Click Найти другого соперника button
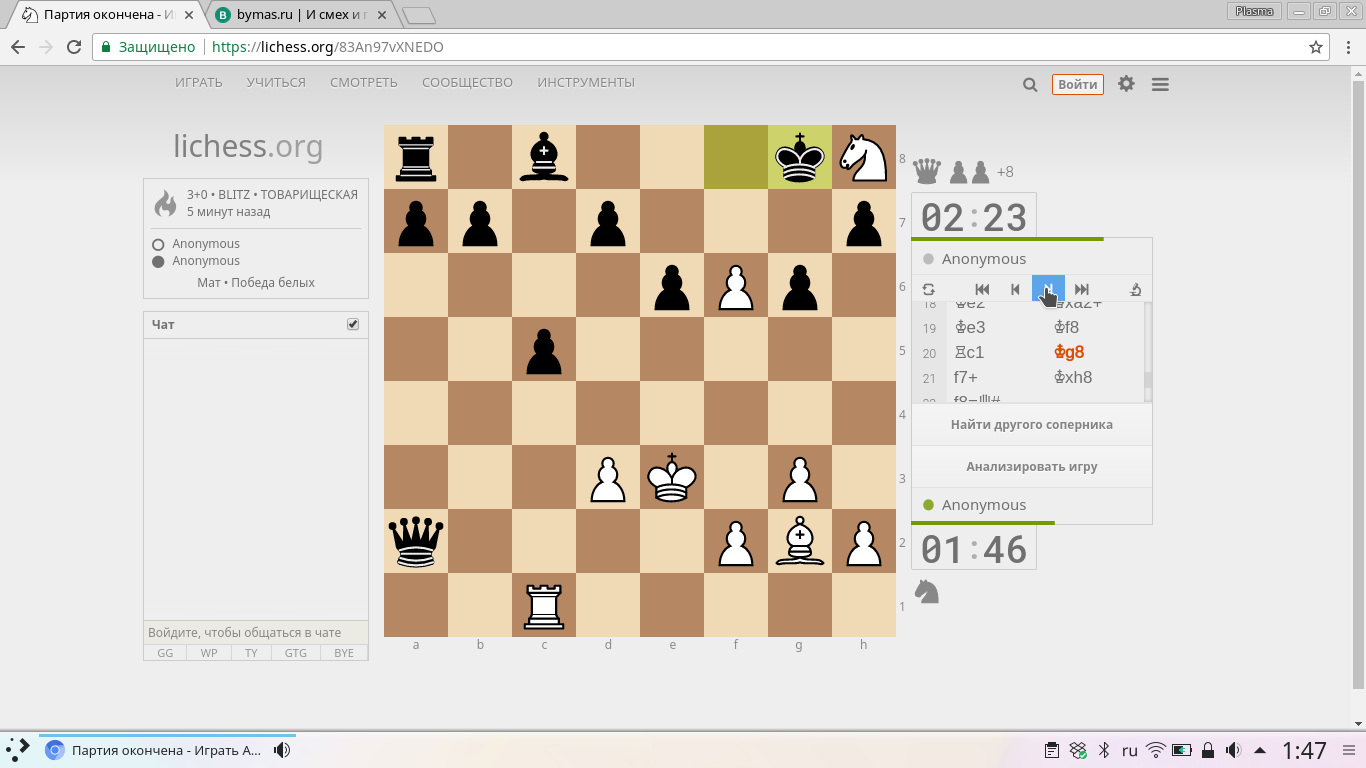The height and width of the screenshot is (768, 1366). [1032, 424]
